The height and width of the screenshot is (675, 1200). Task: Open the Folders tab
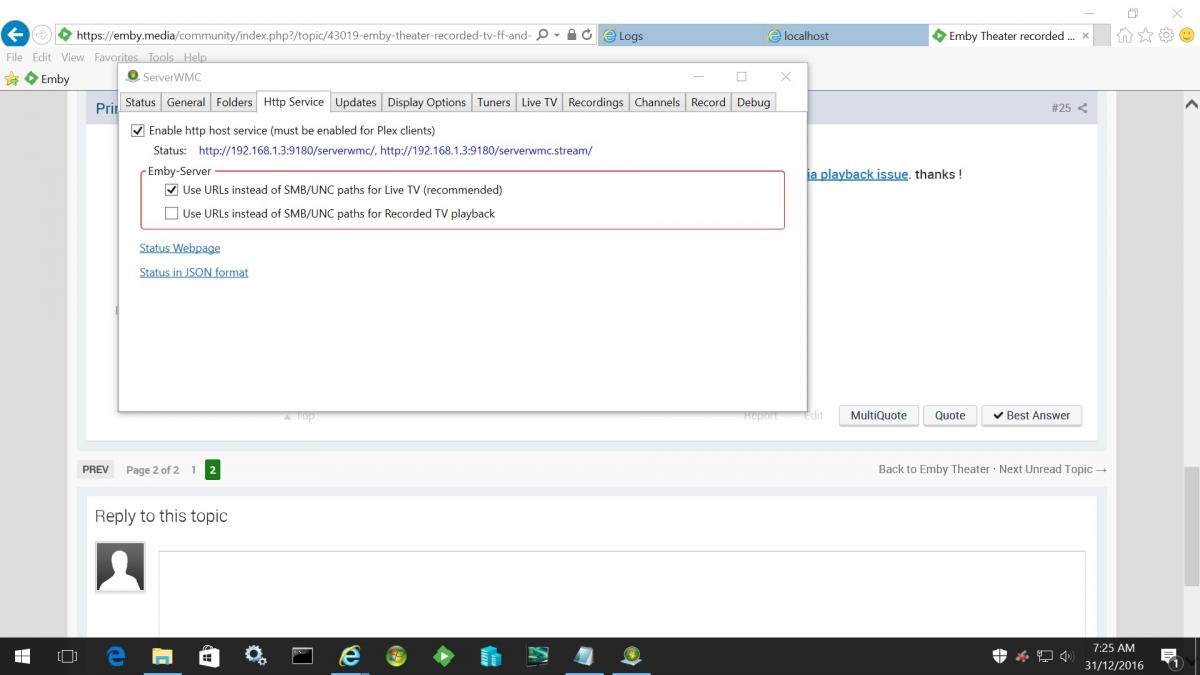coord(234,102)
